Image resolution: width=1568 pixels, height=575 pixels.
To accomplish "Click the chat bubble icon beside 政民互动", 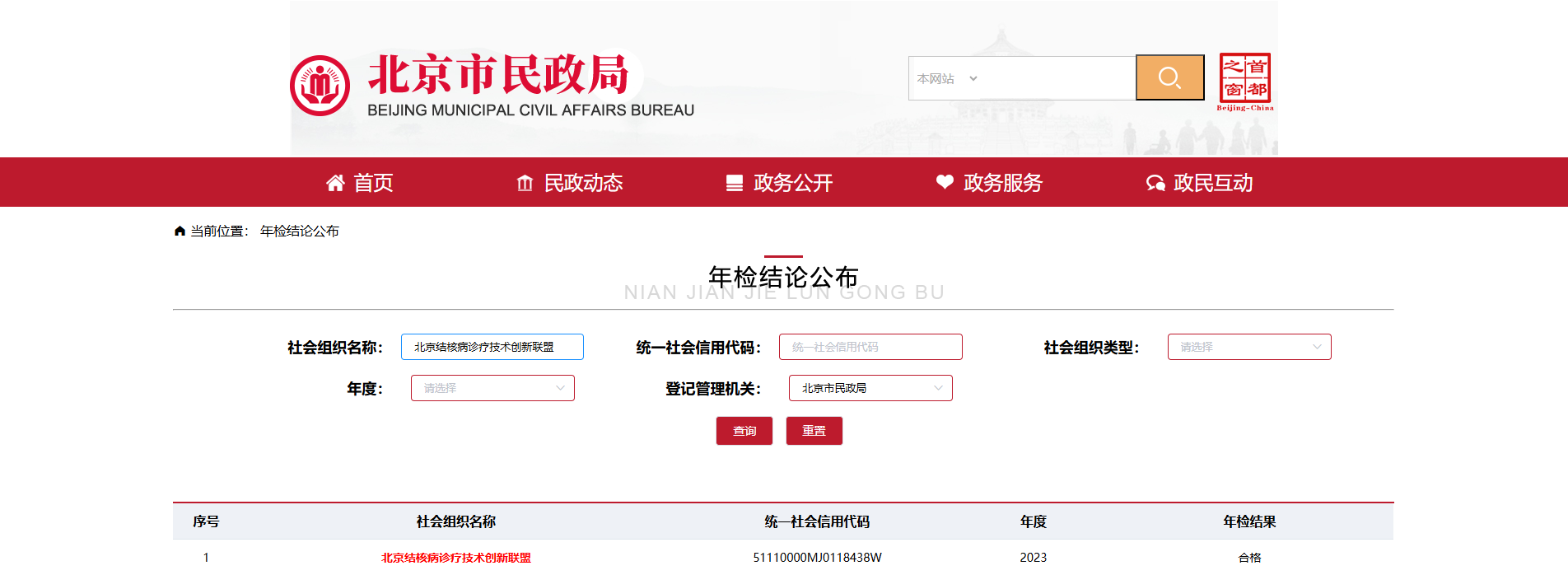I will [1155, 183].
